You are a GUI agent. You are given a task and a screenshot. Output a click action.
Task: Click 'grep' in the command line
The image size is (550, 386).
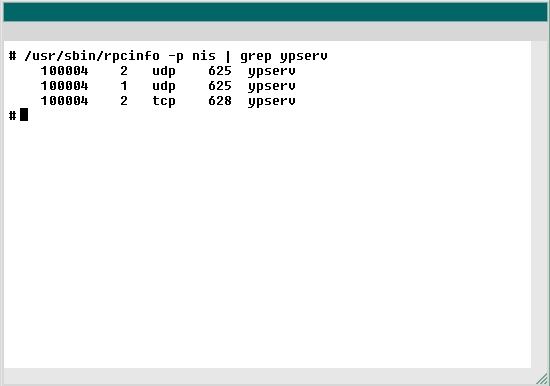[256, 56]
